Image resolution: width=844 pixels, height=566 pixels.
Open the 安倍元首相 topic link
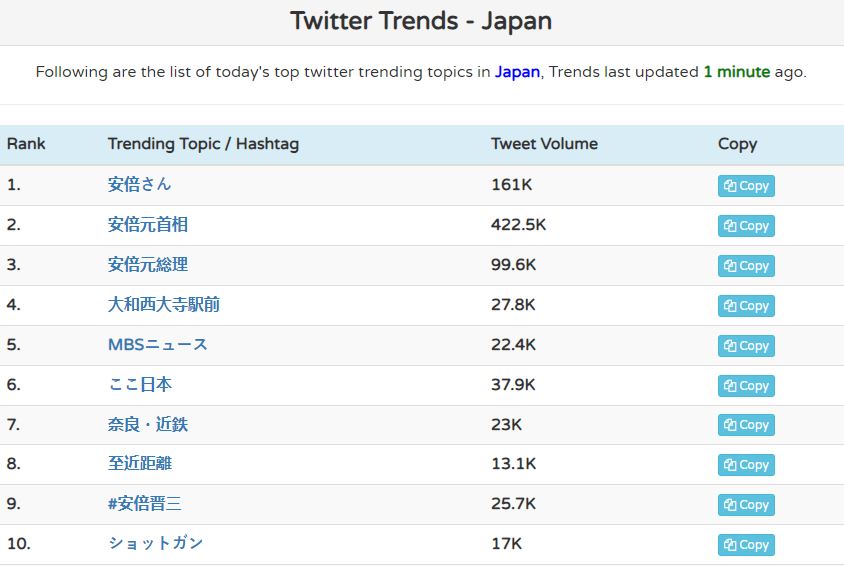click(x=147, y=225)
